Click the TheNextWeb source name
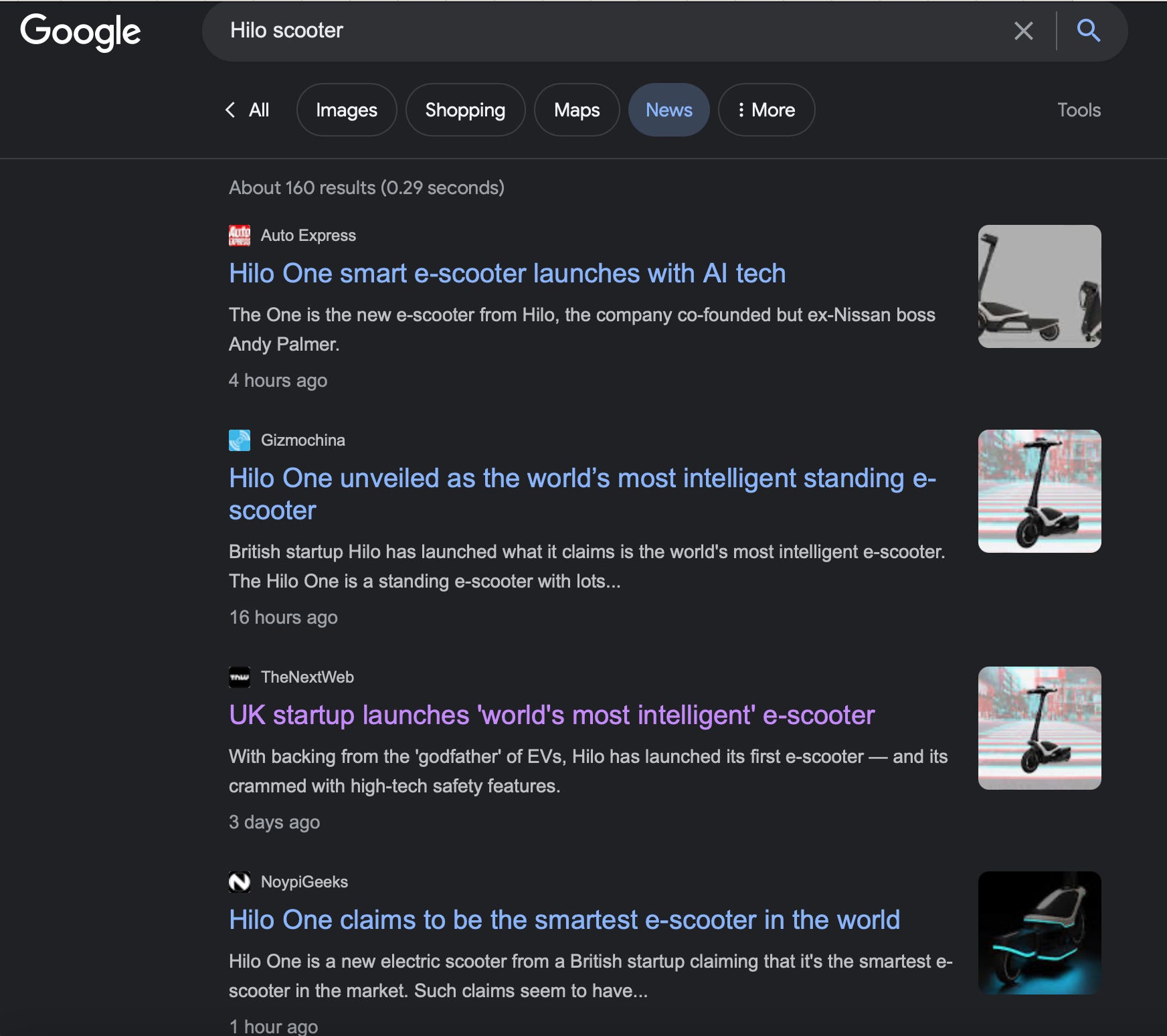This screenshot has height=1036, width=1167. [307, 677]
